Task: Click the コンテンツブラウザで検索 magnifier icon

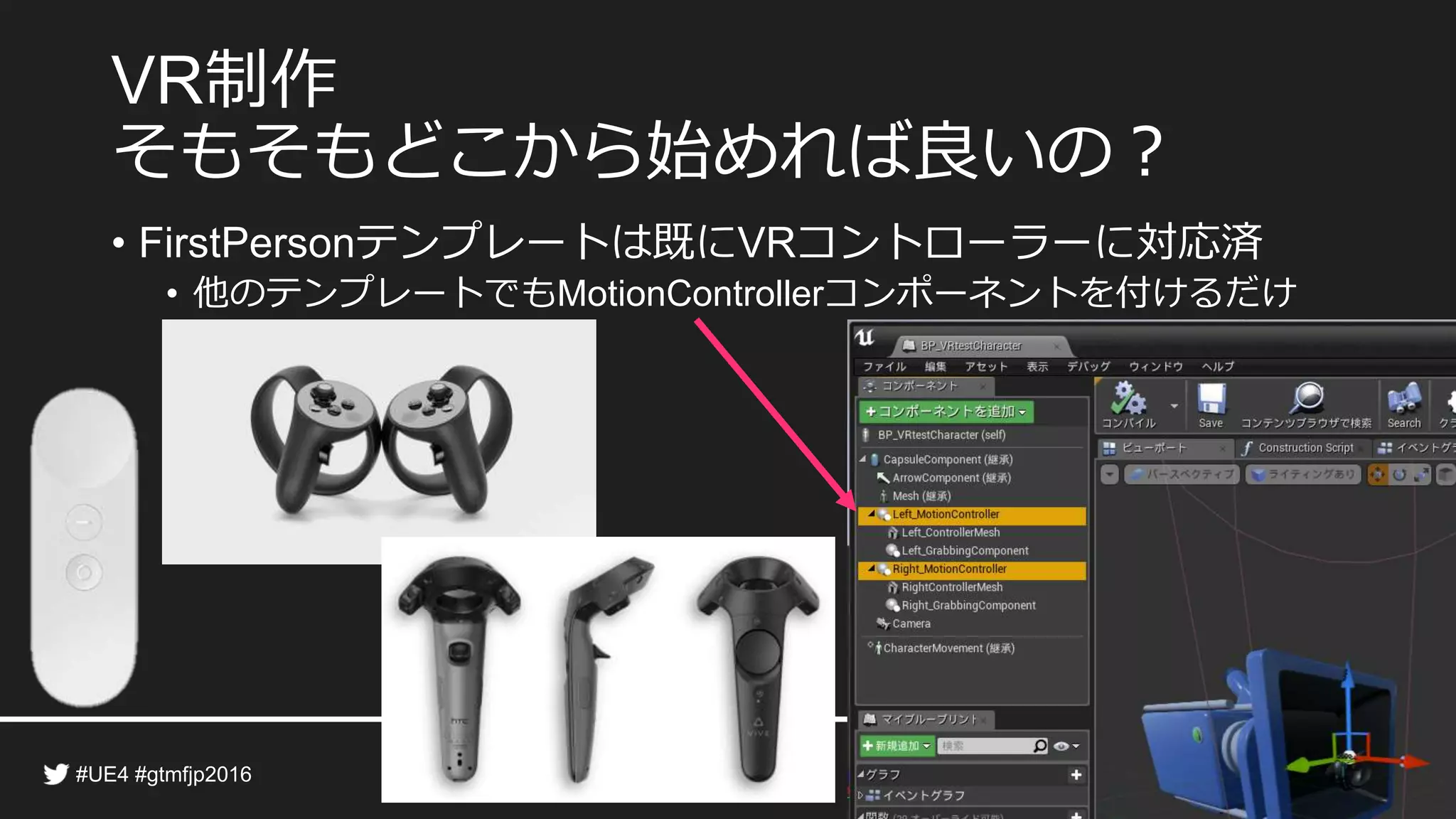Action: pyautogui.click(x=1307, y=398)
